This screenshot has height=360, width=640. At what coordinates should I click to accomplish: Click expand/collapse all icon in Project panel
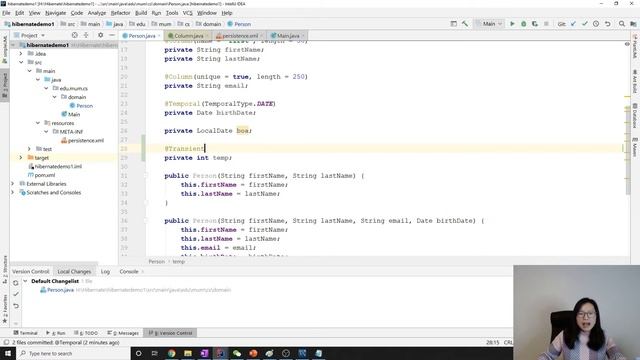[x=86, y=36]
